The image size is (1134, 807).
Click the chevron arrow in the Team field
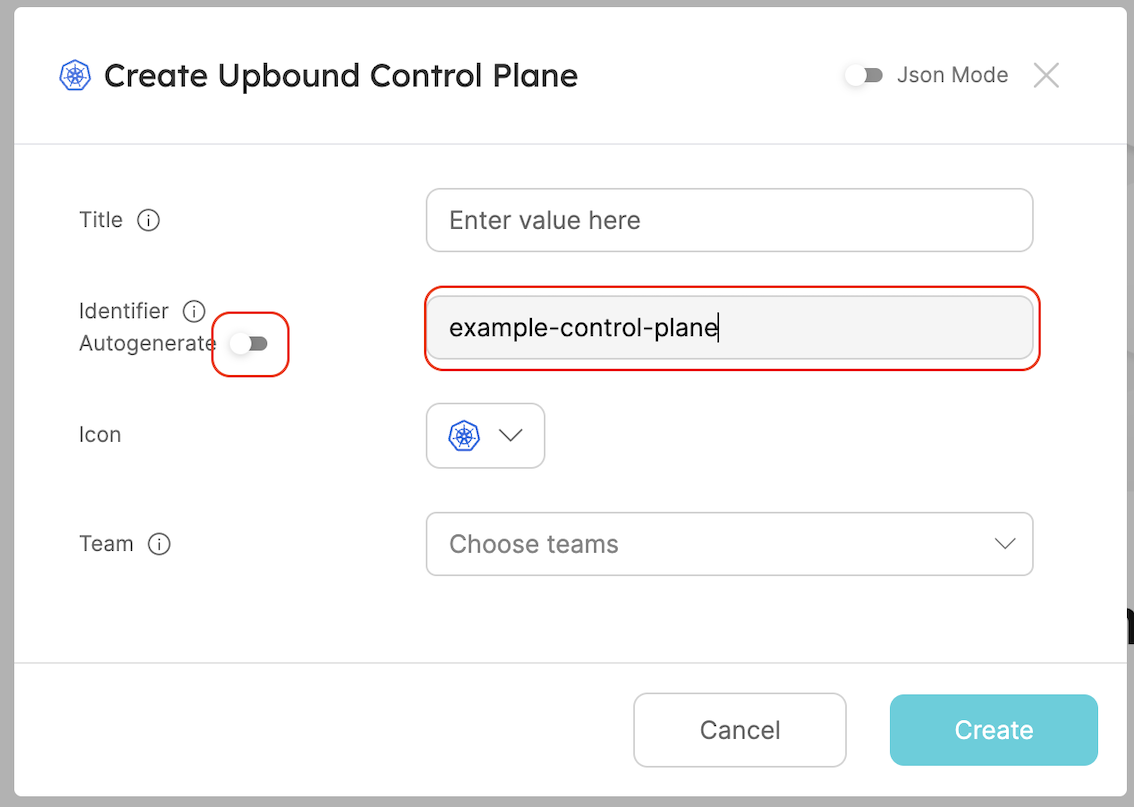[1005, 544]
